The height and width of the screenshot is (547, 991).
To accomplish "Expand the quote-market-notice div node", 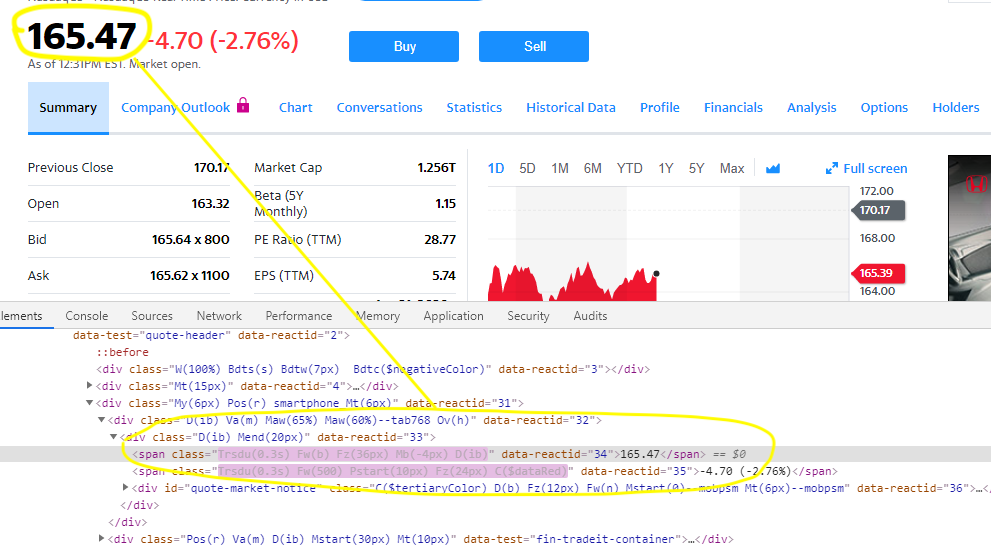I will (x=125, y=488).
